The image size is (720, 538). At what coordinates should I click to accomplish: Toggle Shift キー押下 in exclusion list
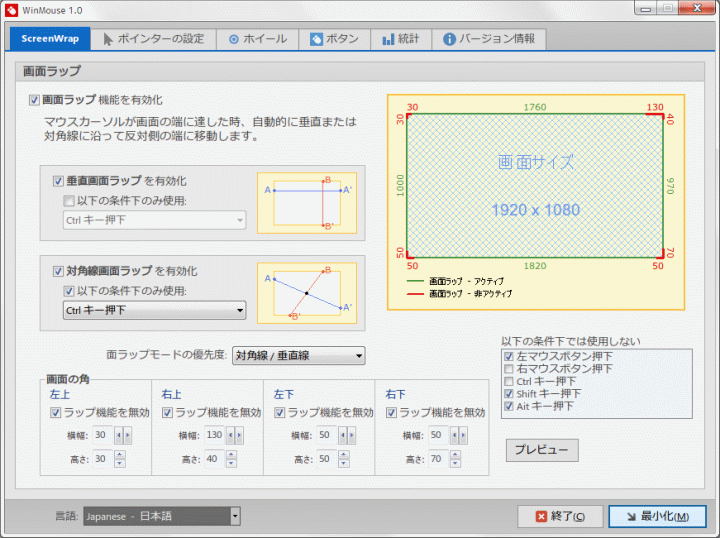(509, 394)
